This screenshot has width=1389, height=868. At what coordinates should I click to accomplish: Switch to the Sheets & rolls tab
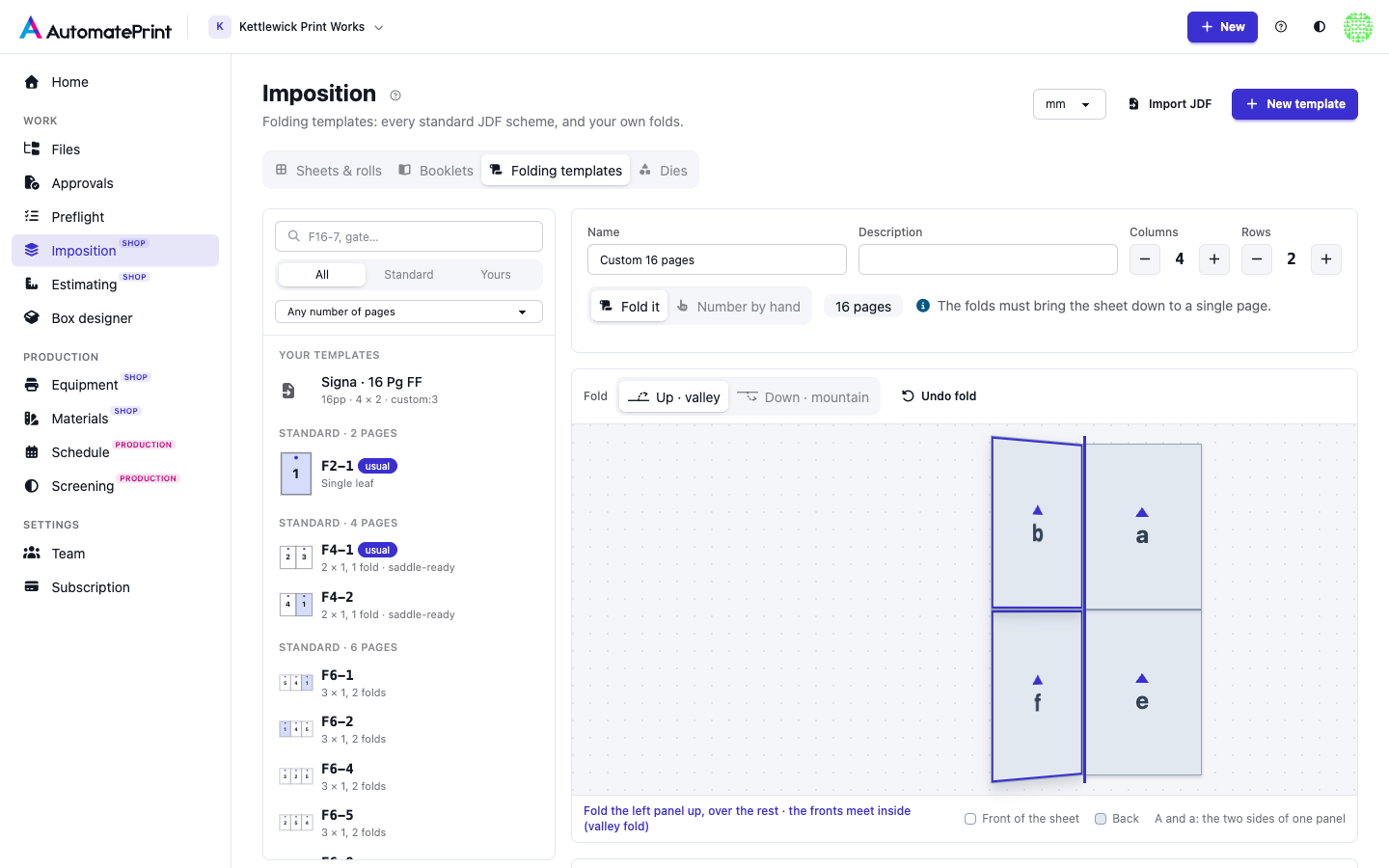(x=329, y=171)
